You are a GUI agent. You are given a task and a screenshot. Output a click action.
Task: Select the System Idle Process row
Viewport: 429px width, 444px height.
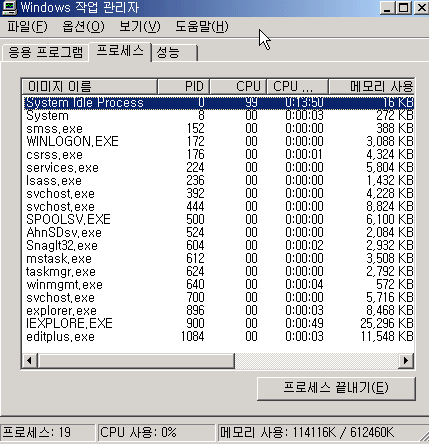point(218,103)
